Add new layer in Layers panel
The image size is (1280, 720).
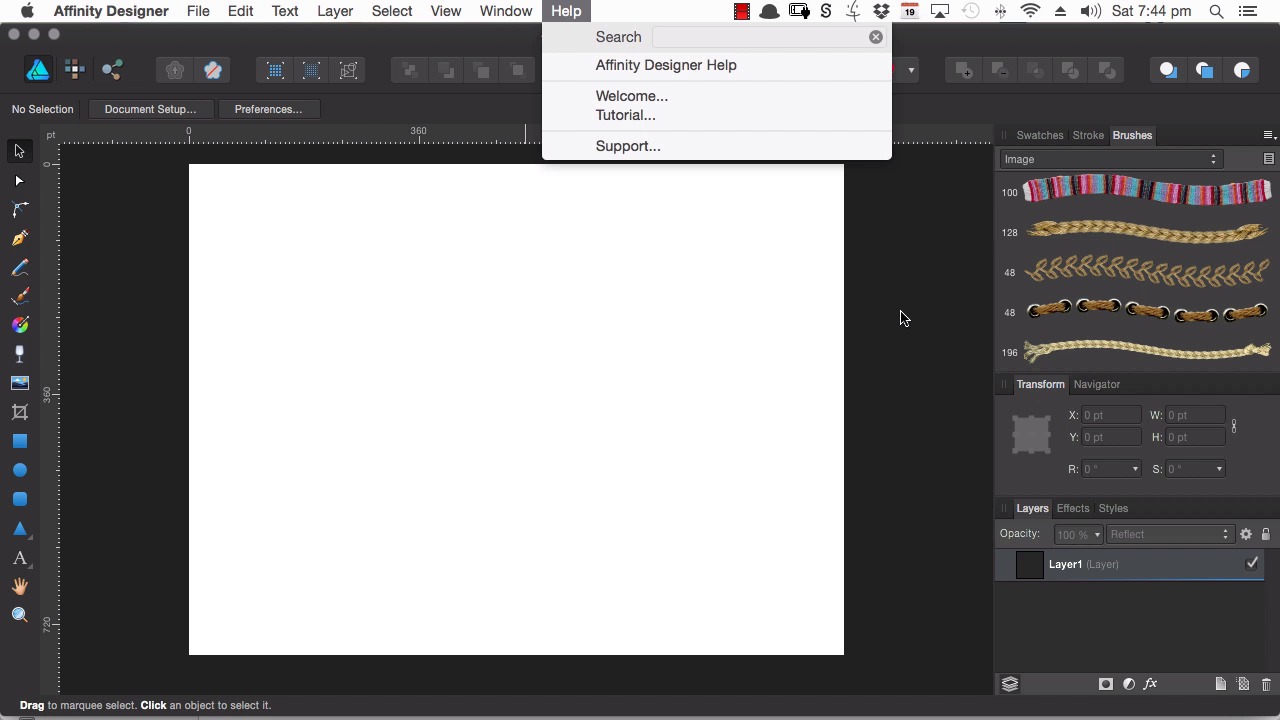tap(1220, 684)
